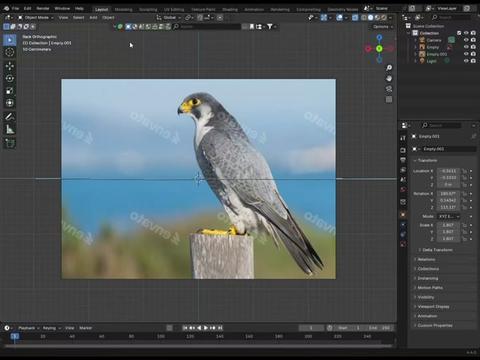Toggle the camera view icon

(389, 89)
